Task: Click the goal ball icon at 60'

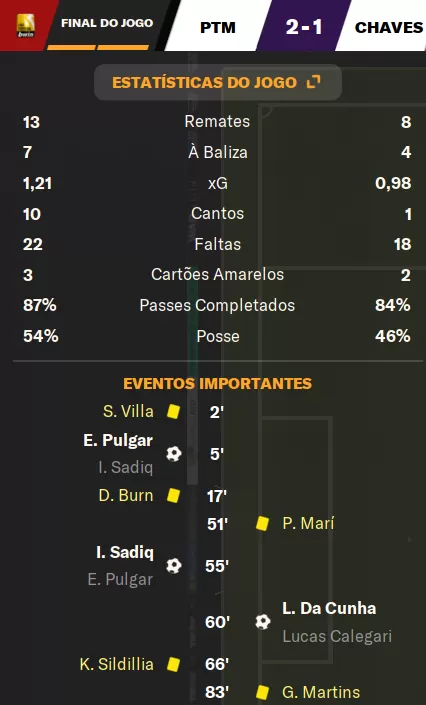Action: [263, 622]
